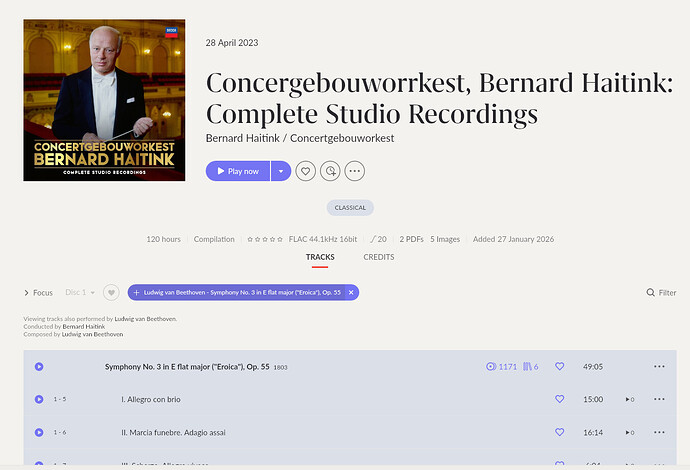Click the add-to-library icon beside the album heart

330,171
